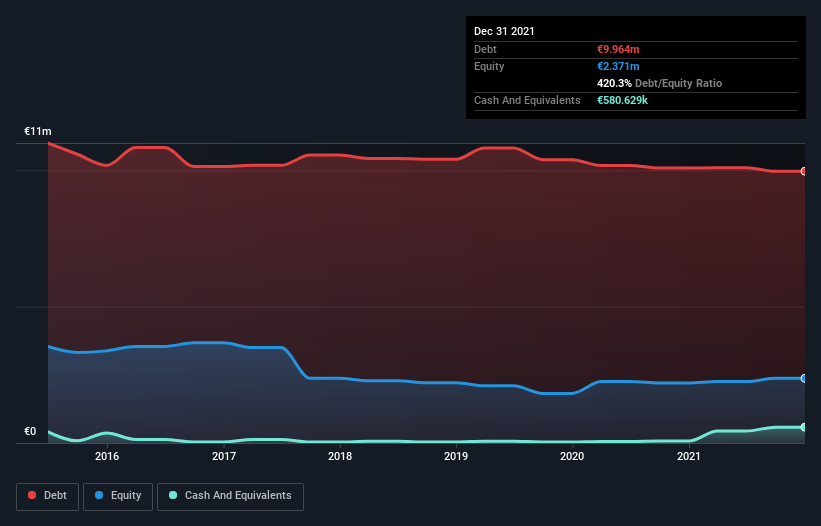Viewport: 821px width, 526px height.
Task: Click the teal Cash endpoint marker
Action: point(804,427)
